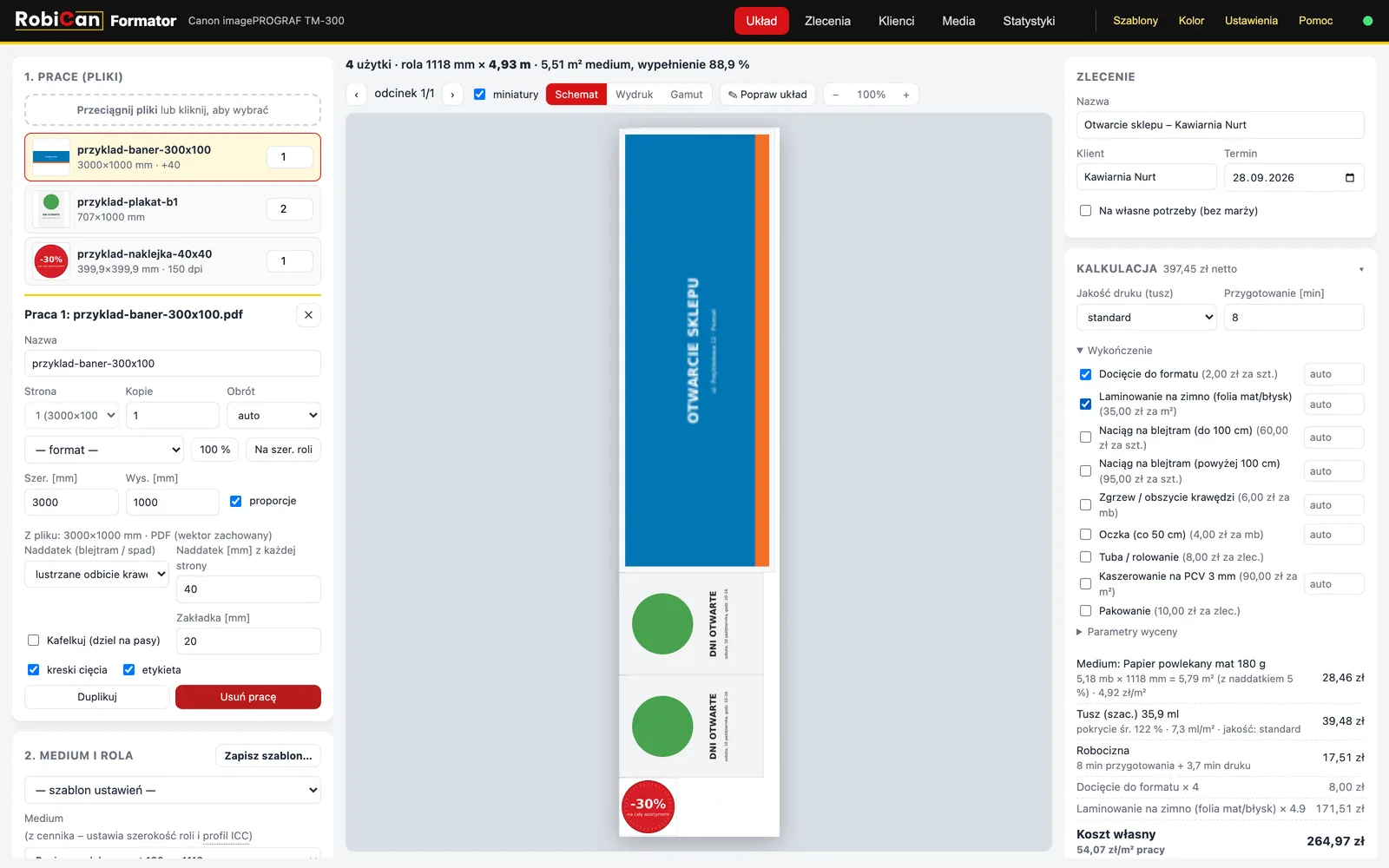Uncheck Laminowanie na zimno option
The height and width of the screenshot is (868, 1389).
(1085, 404)
